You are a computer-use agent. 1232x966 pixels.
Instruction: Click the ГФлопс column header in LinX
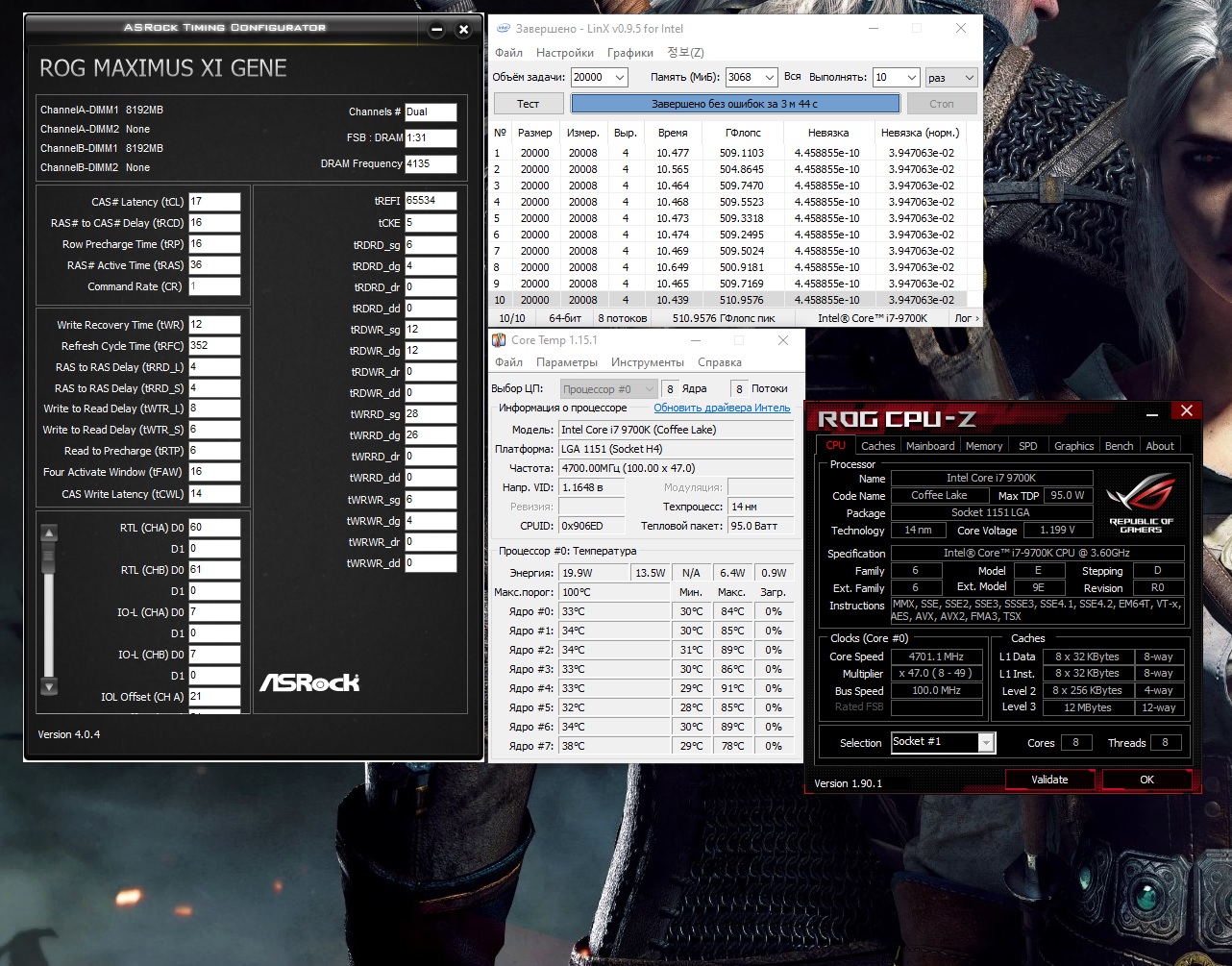point(742,133)
